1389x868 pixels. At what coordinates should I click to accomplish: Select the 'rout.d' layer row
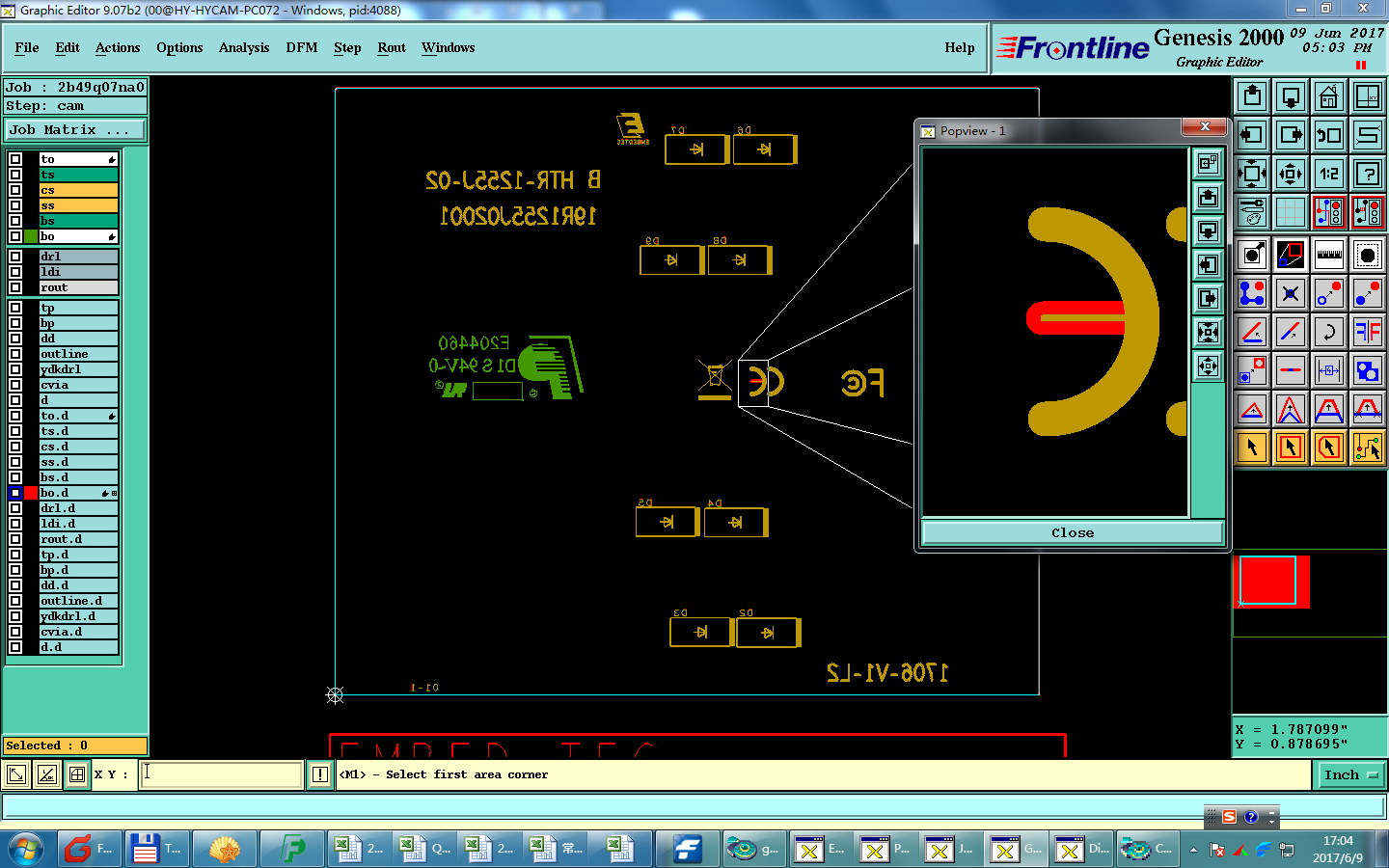pyautogui.click(x=78, y=539)
